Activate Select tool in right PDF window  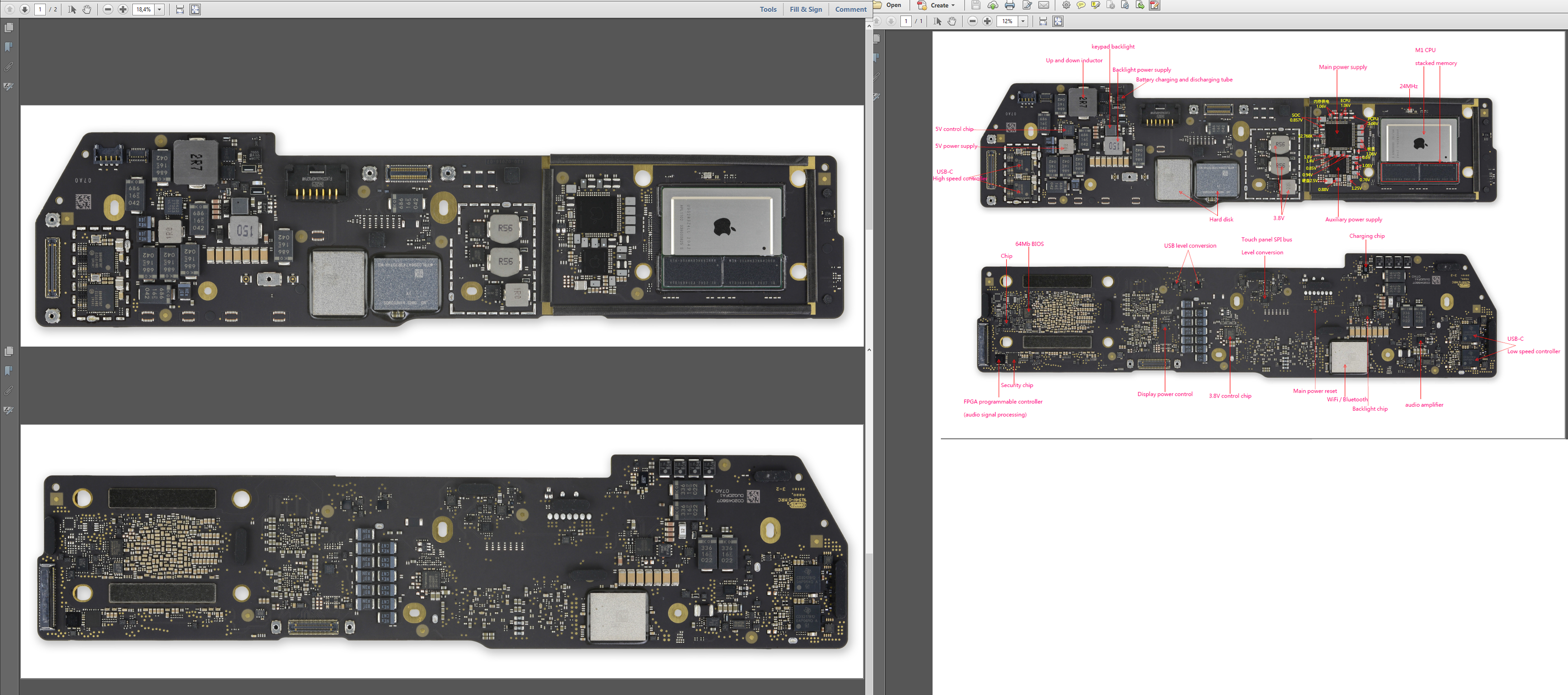pyautogui.click(x=937, y=21)
